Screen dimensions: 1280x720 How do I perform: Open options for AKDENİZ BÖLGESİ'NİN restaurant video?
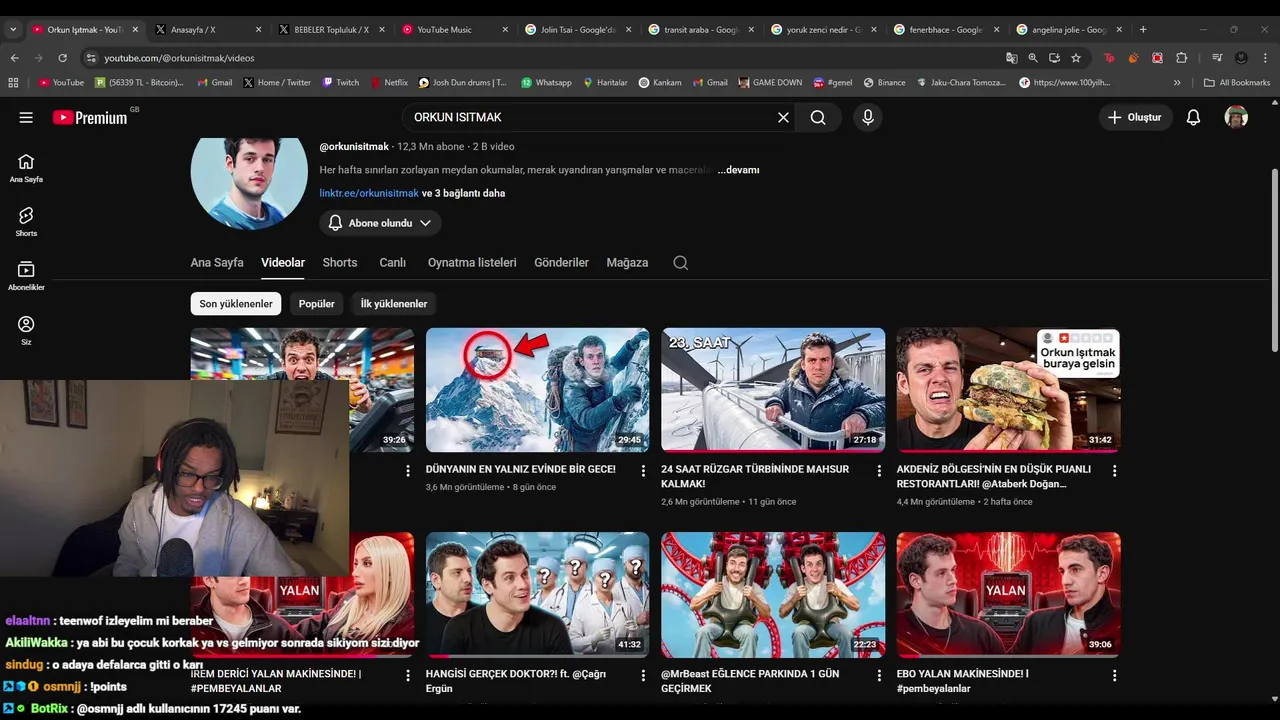(x=1114, y=470)
